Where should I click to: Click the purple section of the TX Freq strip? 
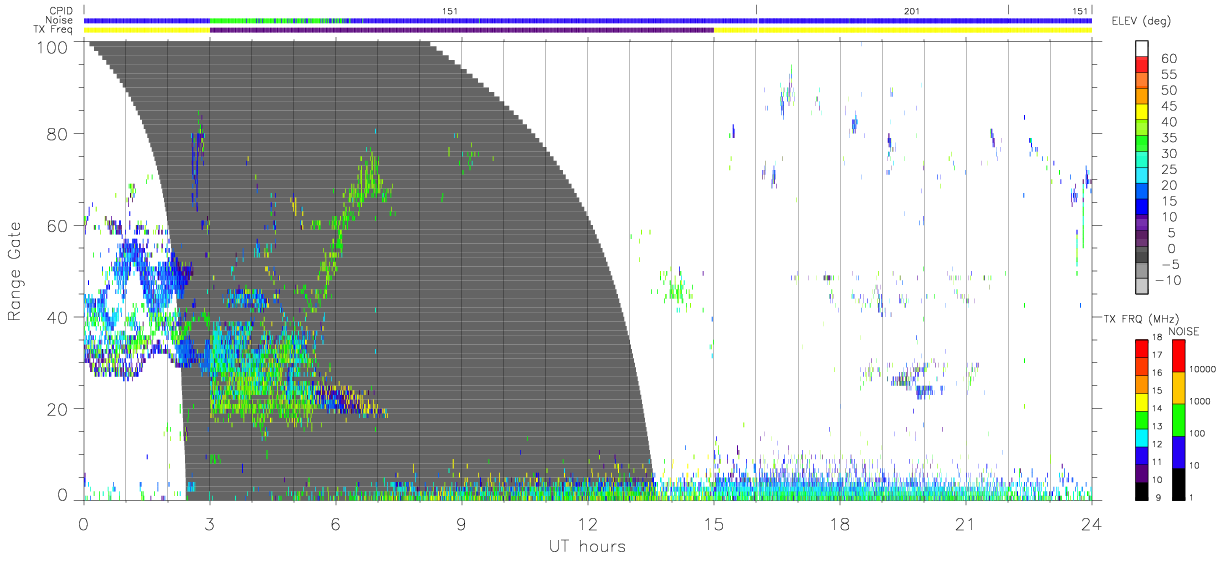pos(462,30)
